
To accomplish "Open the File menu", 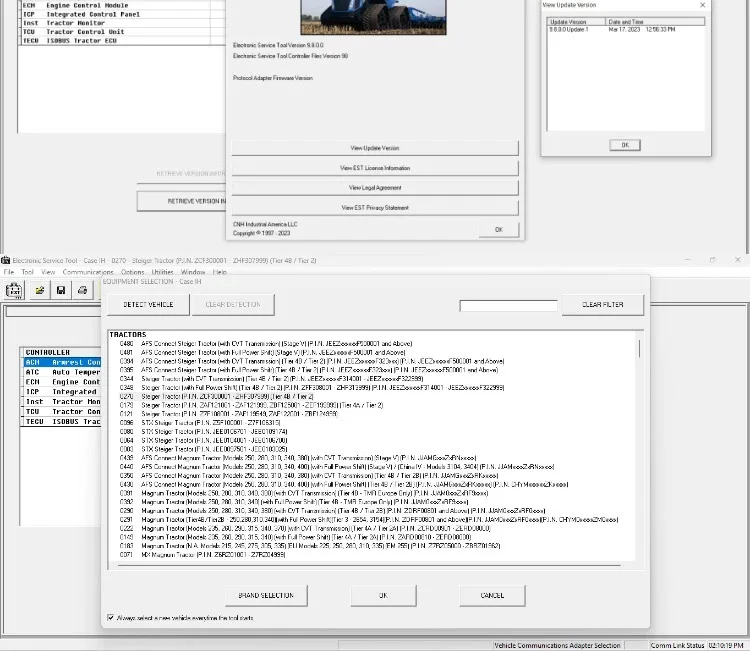I will coord(9,272).
